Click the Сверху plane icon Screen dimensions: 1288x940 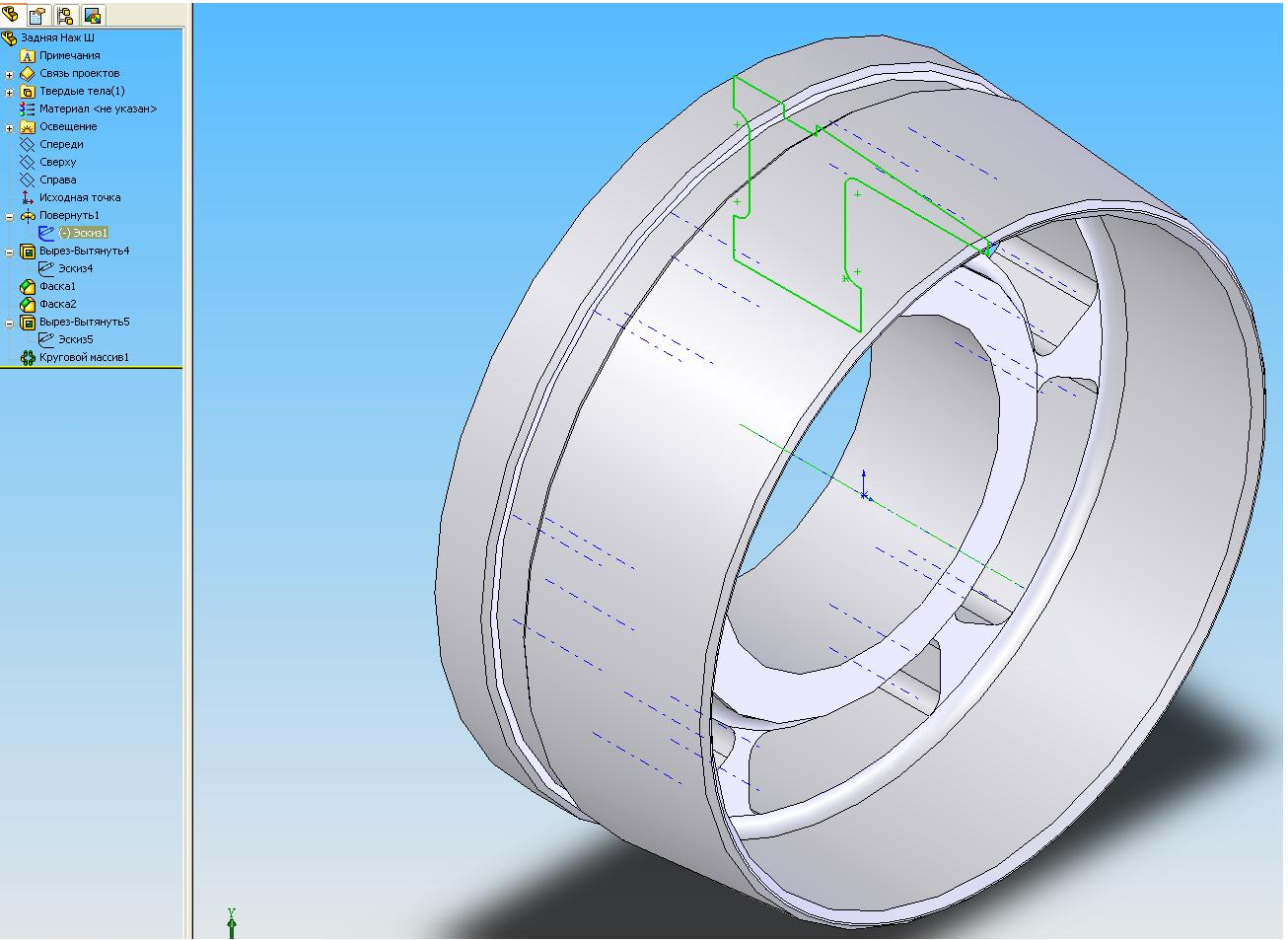(x=28, y=162)
